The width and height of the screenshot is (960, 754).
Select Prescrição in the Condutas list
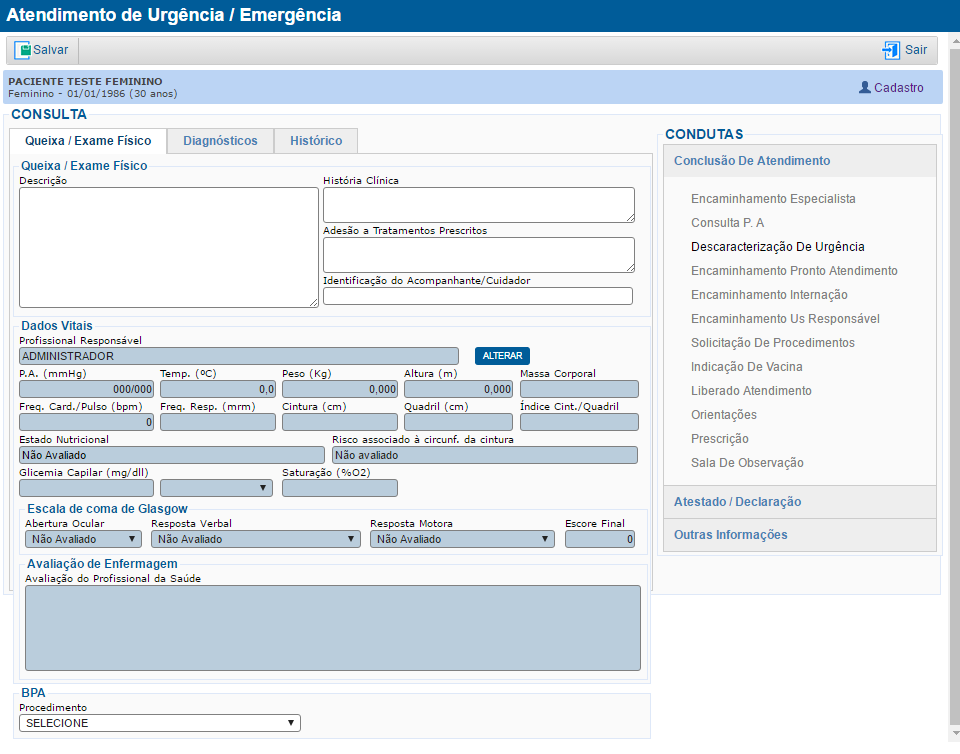pos(723,438)
